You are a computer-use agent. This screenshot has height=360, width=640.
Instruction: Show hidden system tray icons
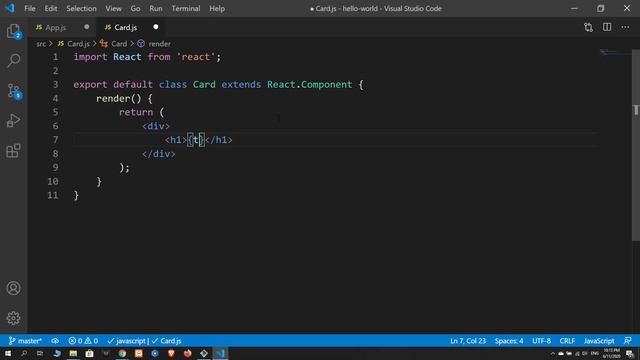tap(553, 353)
